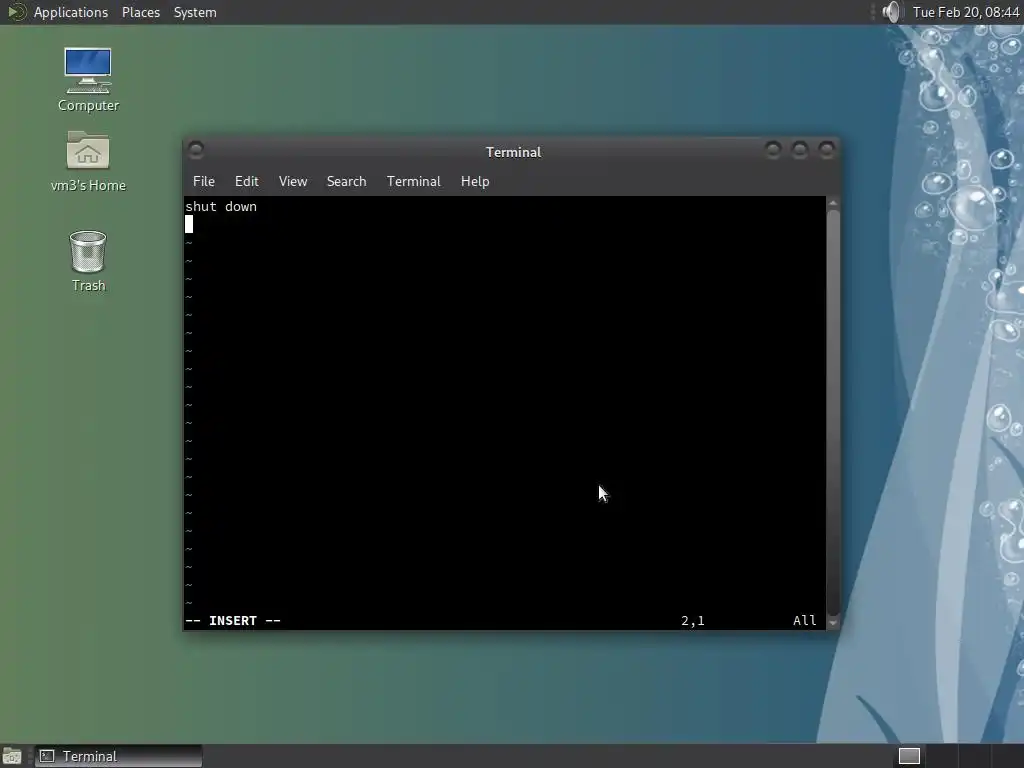The height and width of the screenshot is (768, 1024).
Task: Click the date and time clock
Action: click(x=966, y=12)
